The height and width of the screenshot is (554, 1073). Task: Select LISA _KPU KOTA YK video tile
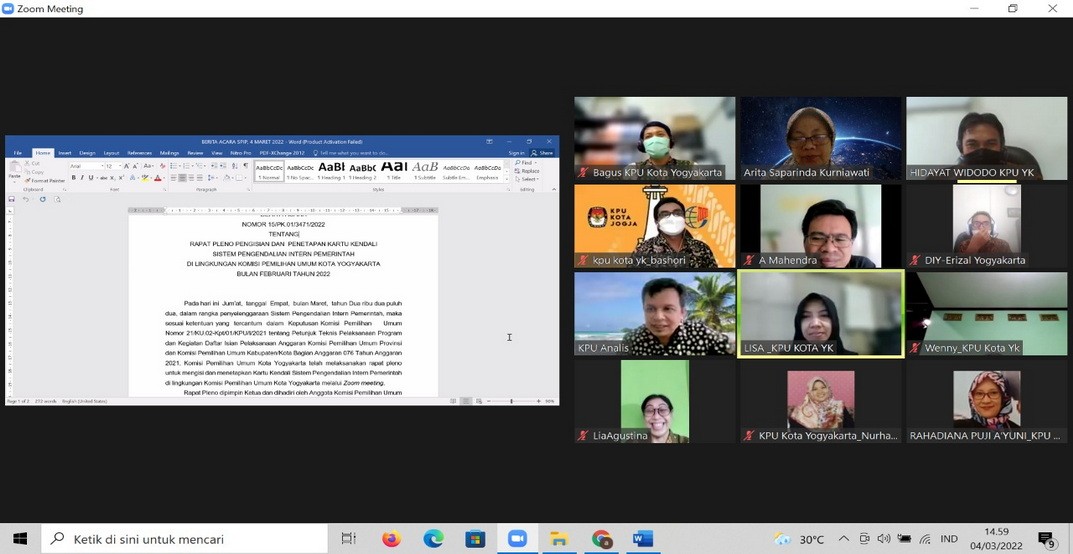(x=820, y=314)
